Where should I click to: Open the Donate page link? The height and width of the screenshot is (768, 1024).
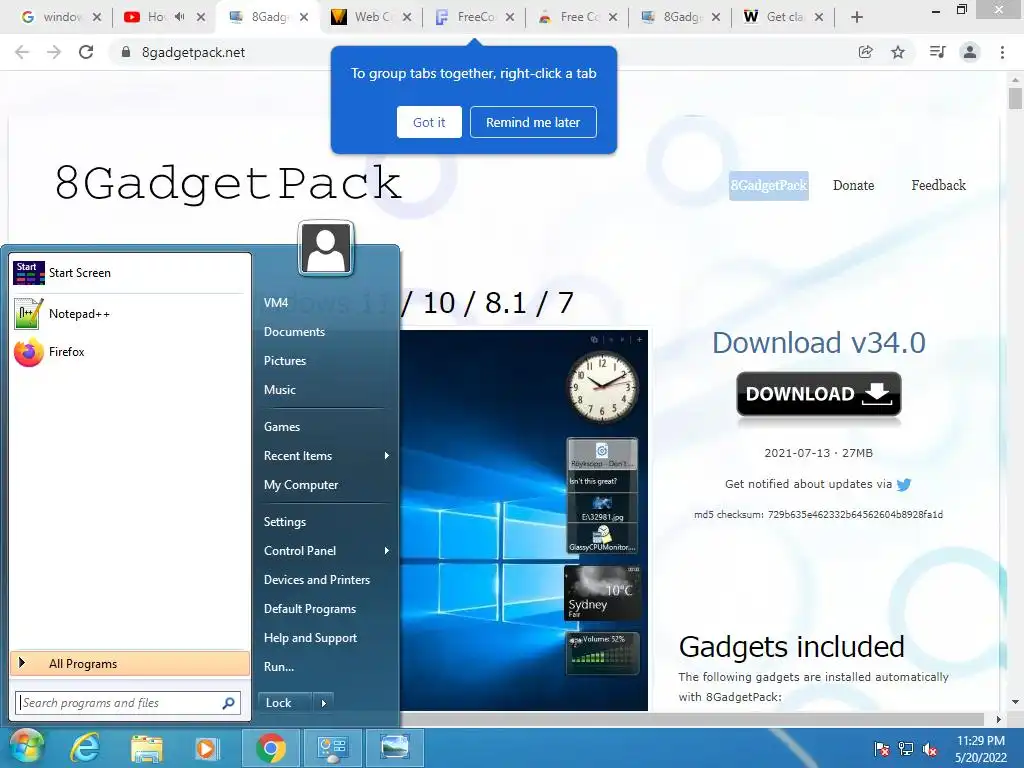pyautogui.click(x=854, y=185)
